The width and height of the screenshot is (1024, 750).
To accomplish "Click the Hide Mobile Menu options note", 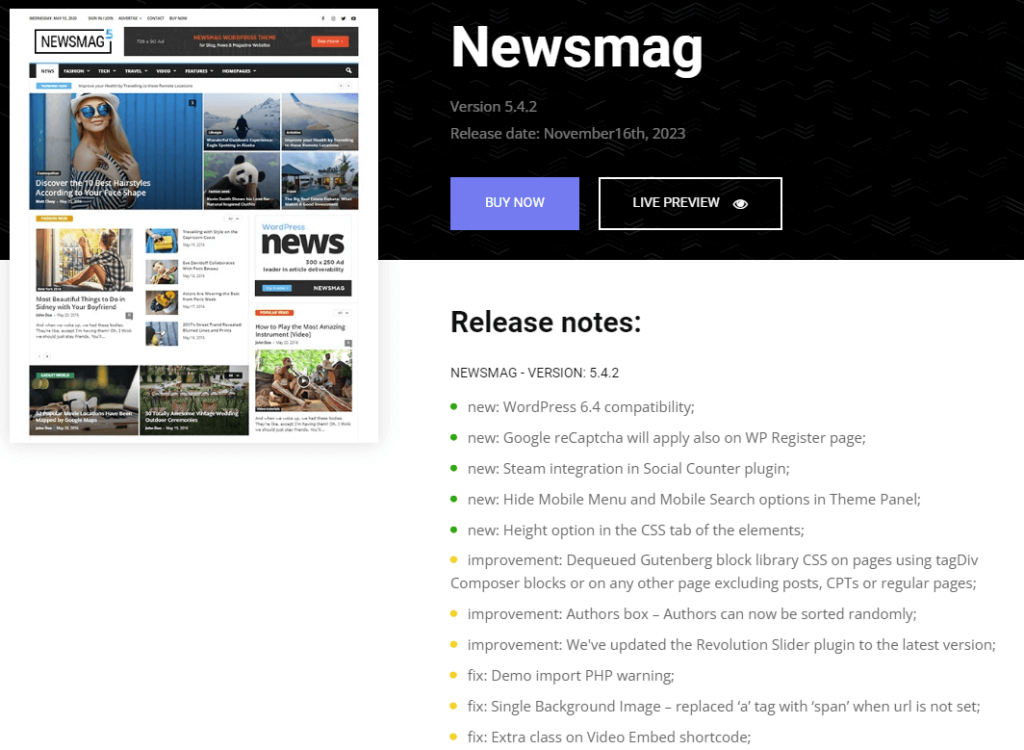I will [694, 499].
